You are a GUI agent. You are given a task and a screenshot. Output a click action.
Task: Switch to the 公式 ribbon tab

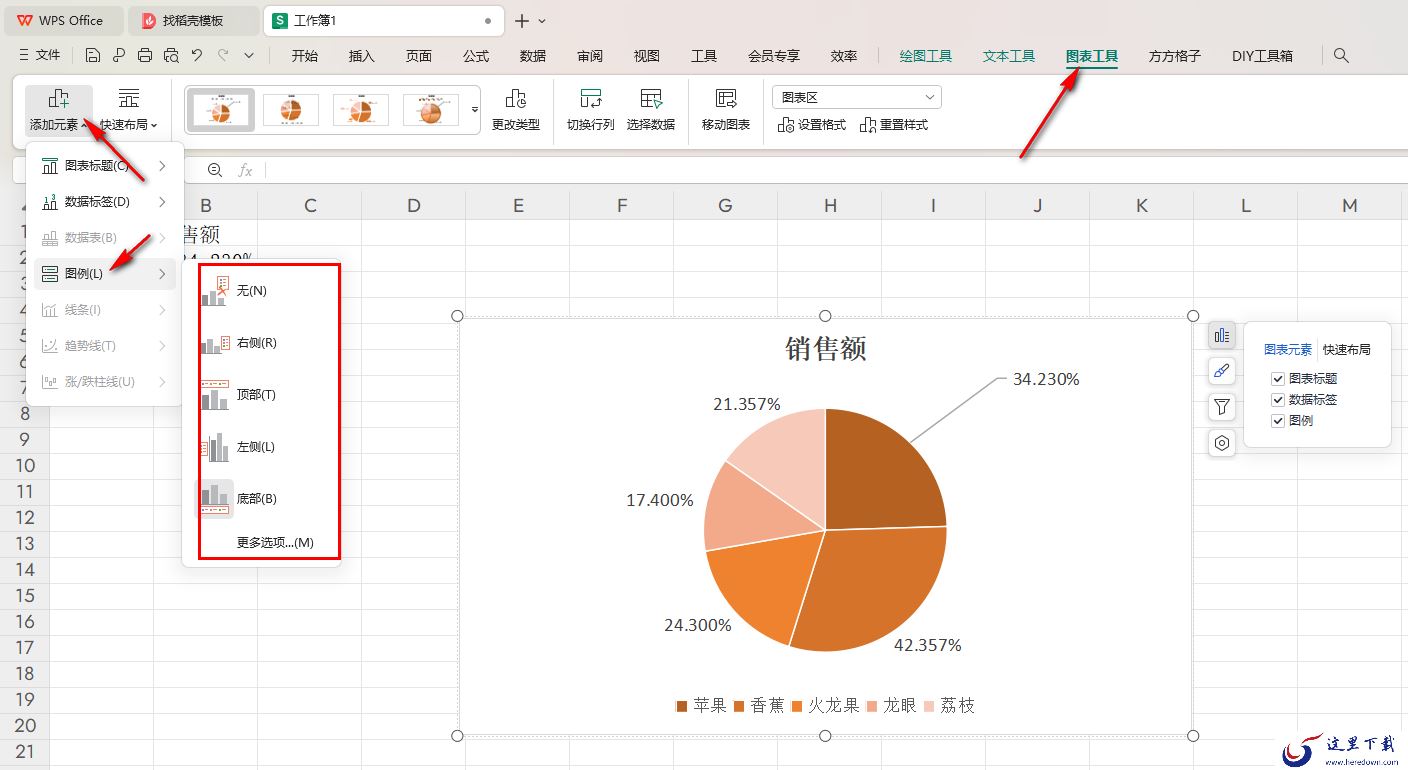(476, 56)
